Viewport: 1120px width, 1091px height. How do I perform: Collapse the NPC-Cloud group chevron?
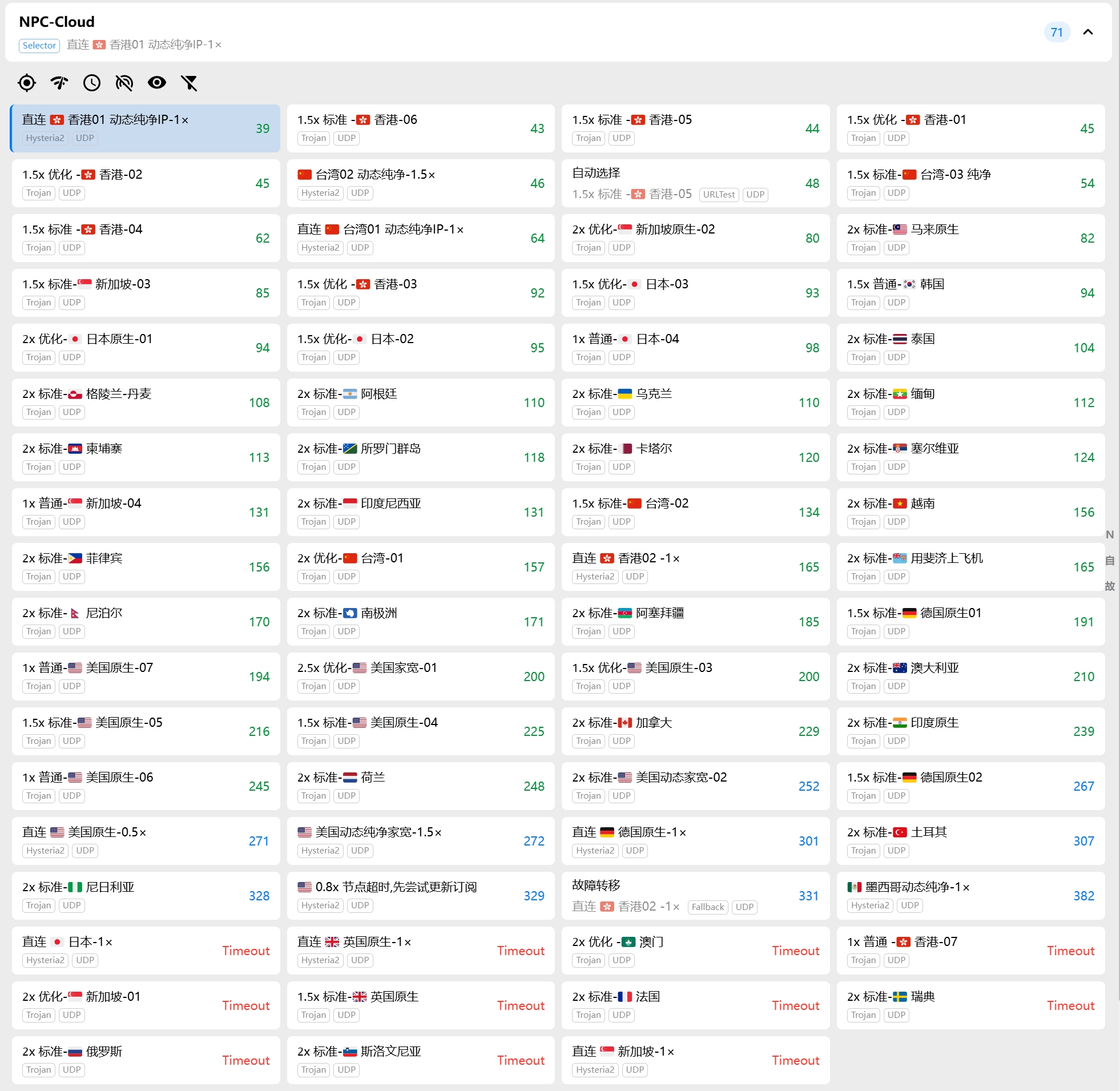point(1087,32)
